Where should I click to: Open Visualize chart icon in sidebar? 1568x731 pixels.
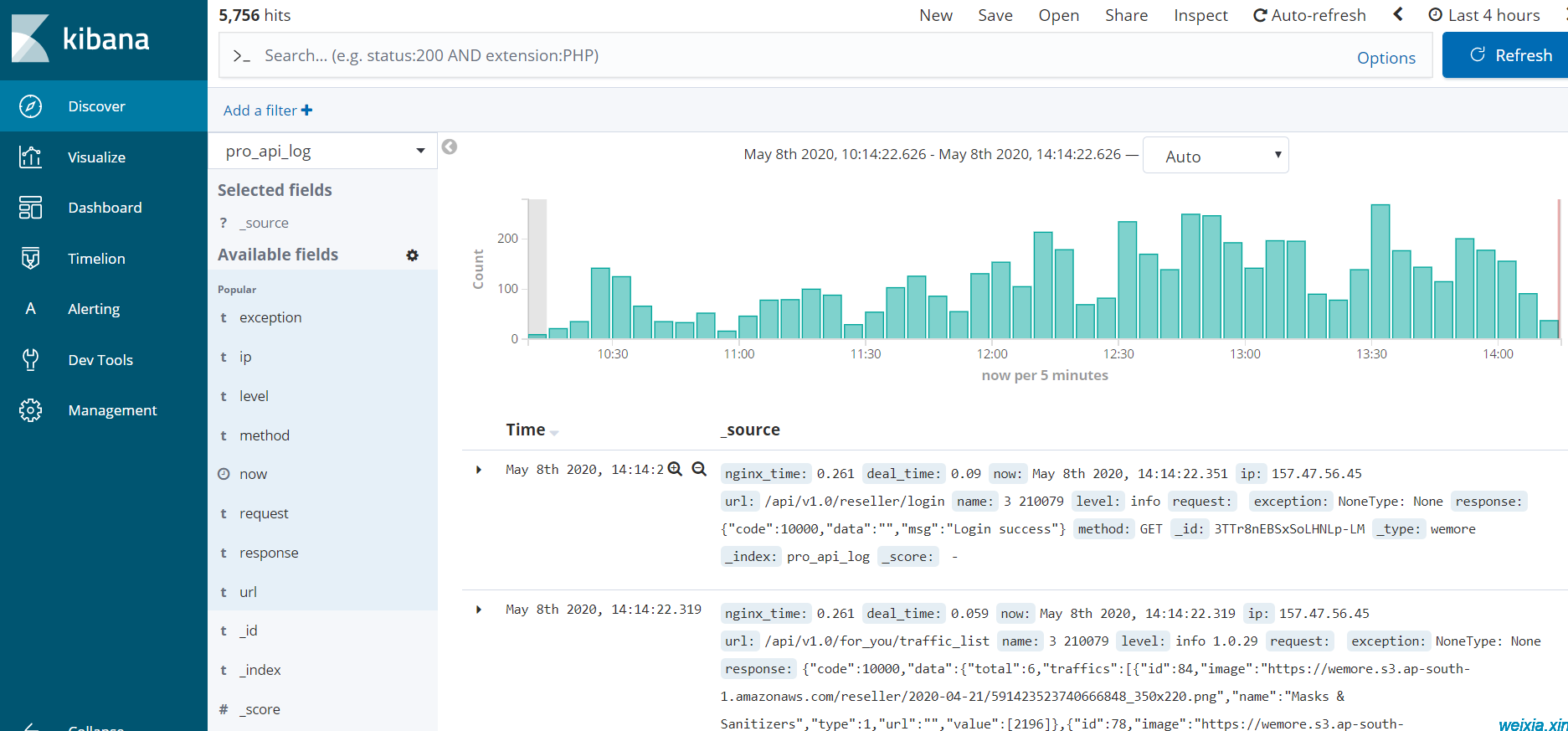(30, 157)
